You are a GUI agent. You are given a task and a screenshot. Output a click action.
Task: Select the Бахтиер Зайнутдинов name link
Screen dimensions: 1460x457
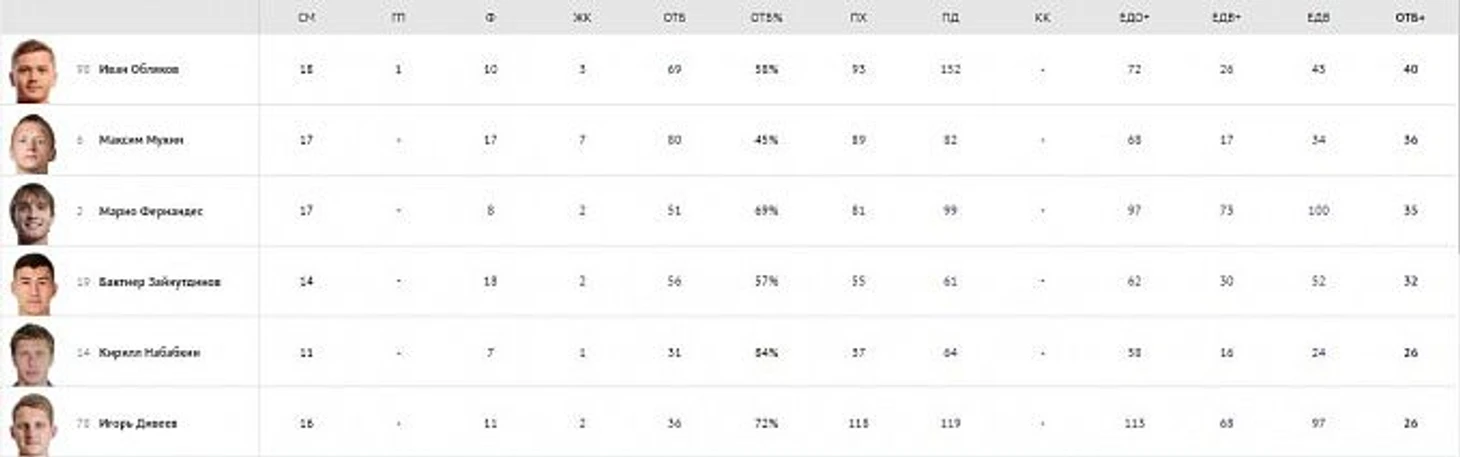(x=160, y=283)
